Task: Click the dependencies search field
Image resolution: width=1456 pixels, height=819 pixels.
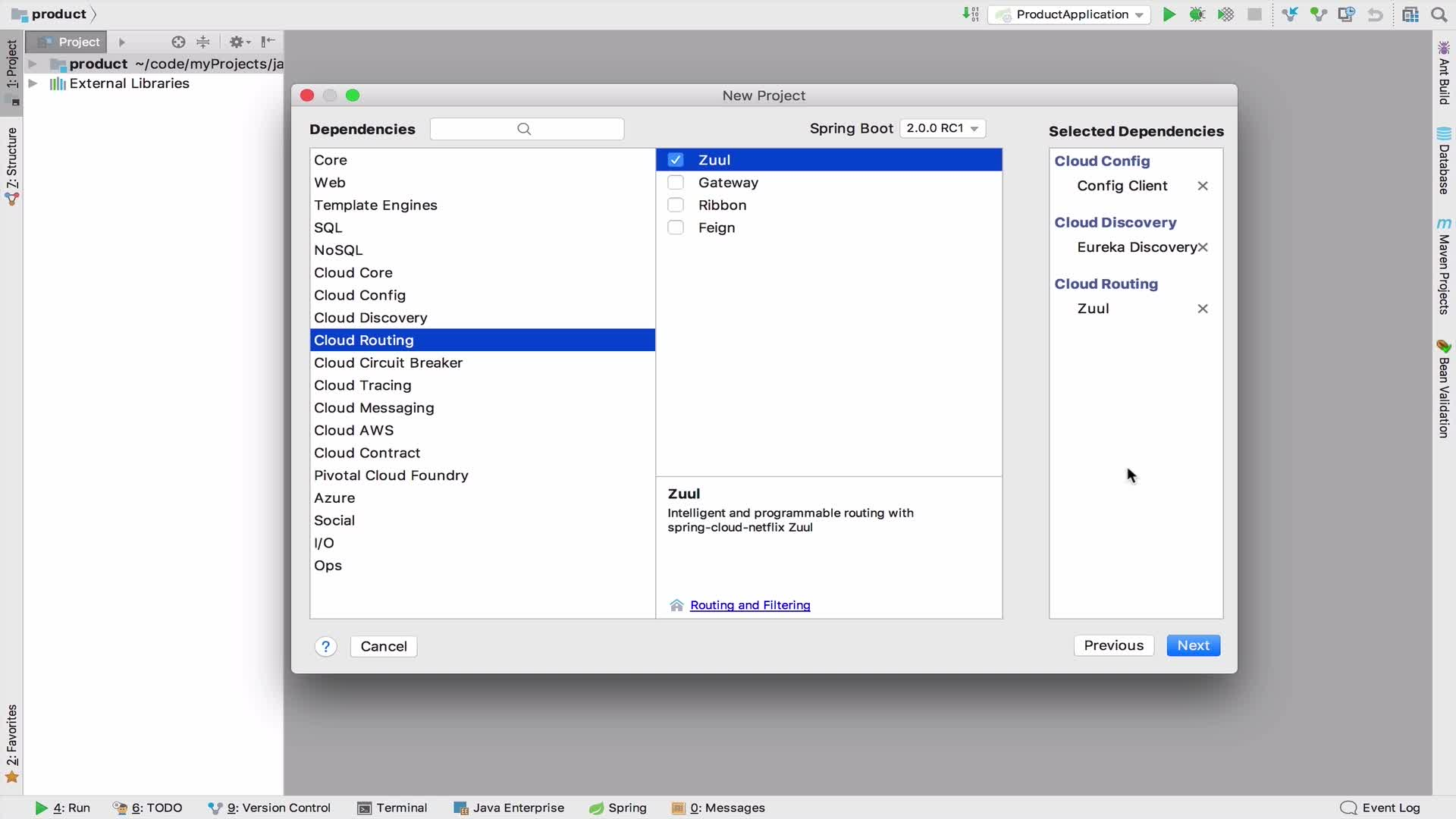Action: point(527,129)
